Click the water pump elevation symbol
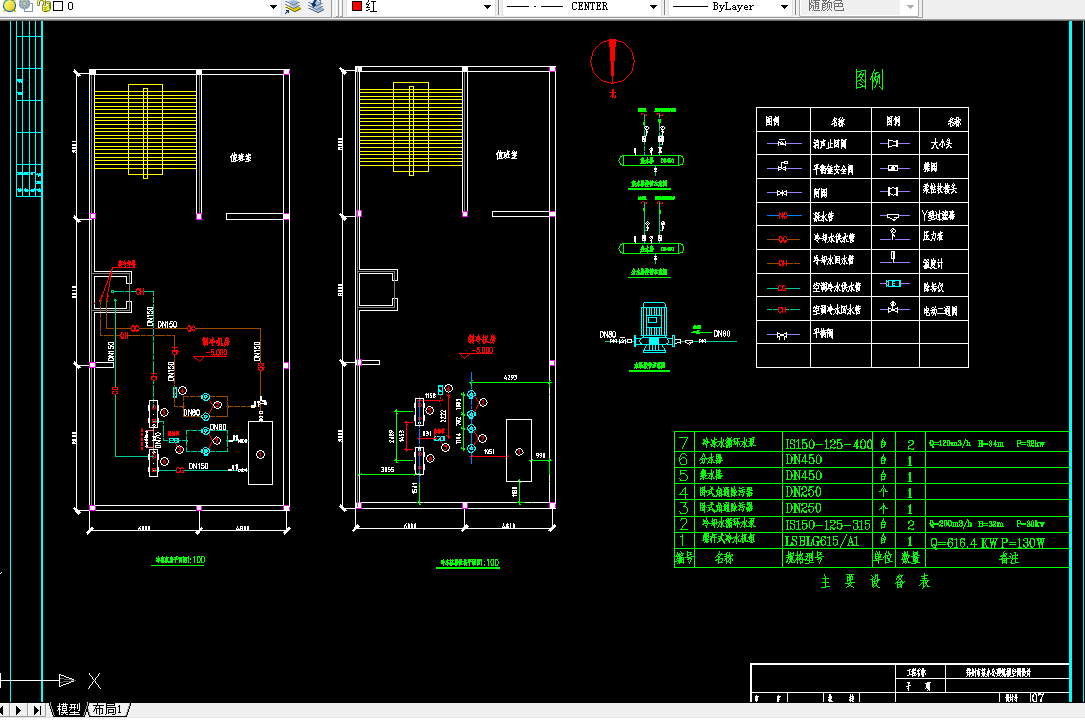The height and width of the screenshot is (720, 1085). coord(653,326)
